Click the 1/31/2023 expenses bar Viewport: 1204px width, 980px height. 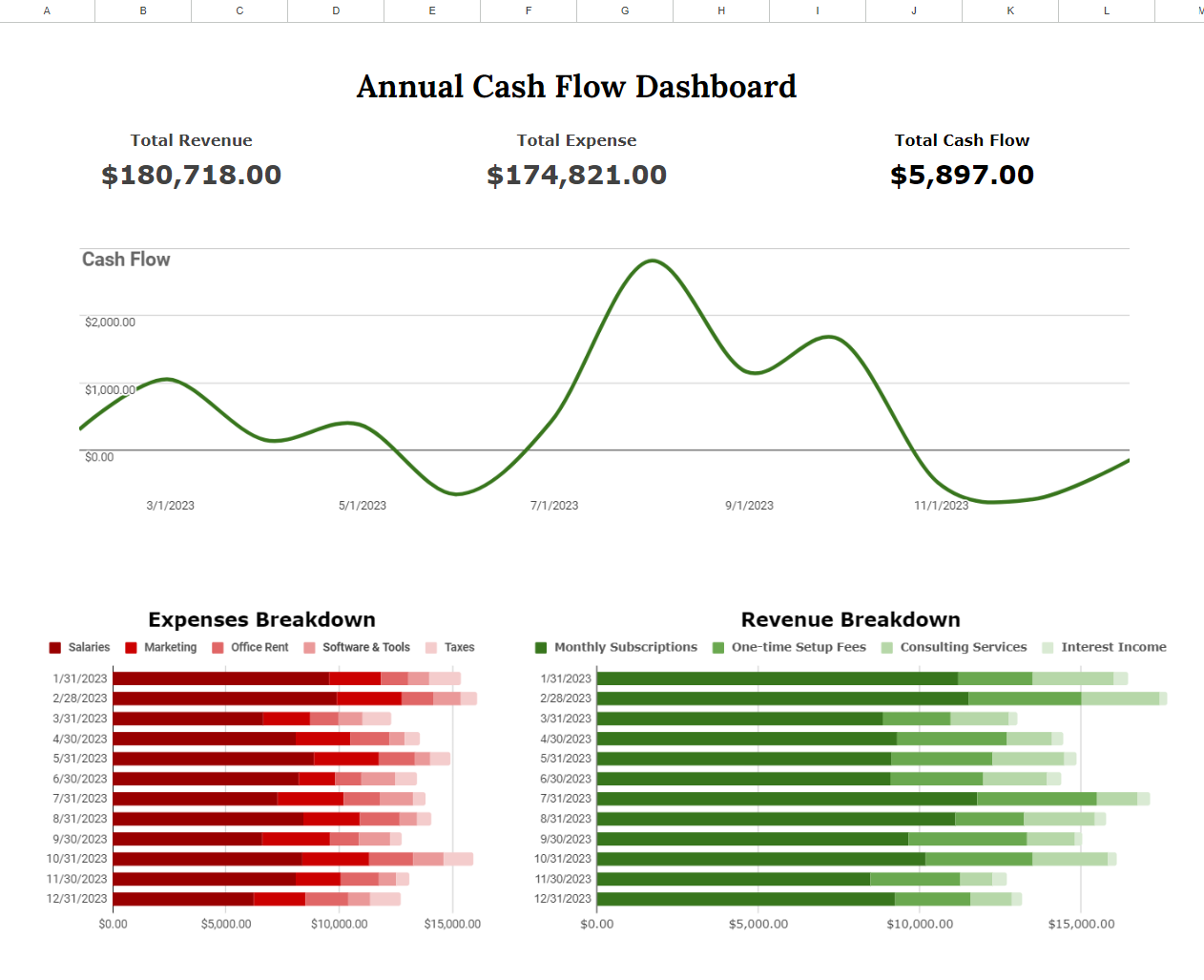click(286, 678)
